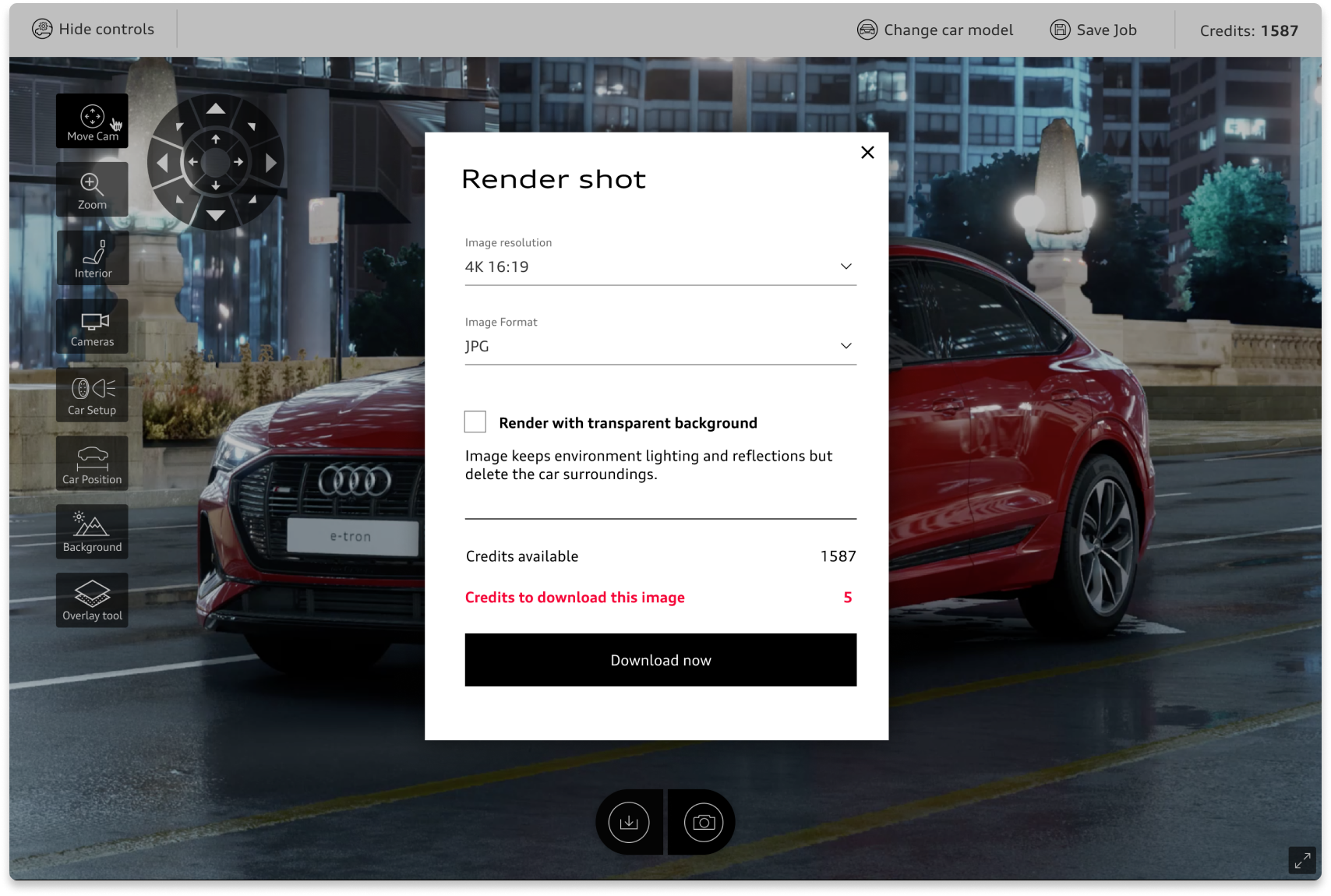
Task: Click the small inner down arrow on dial
Action: click(216, 185)
